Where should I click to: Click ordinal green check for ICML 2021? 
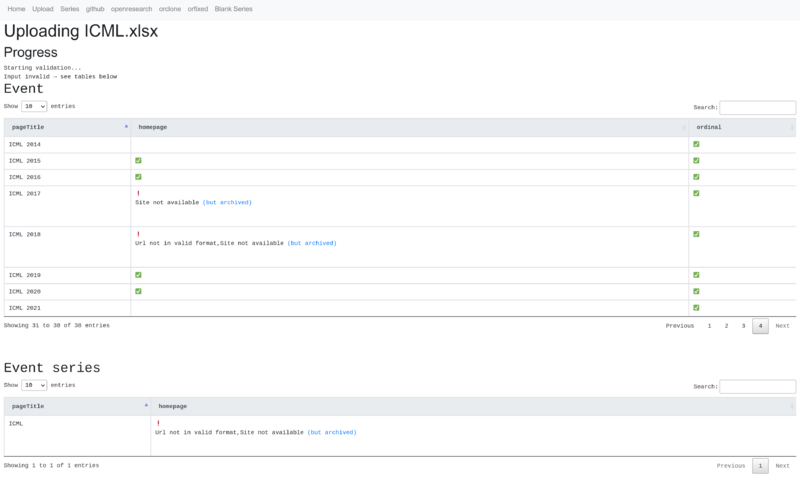click(696, 308)
